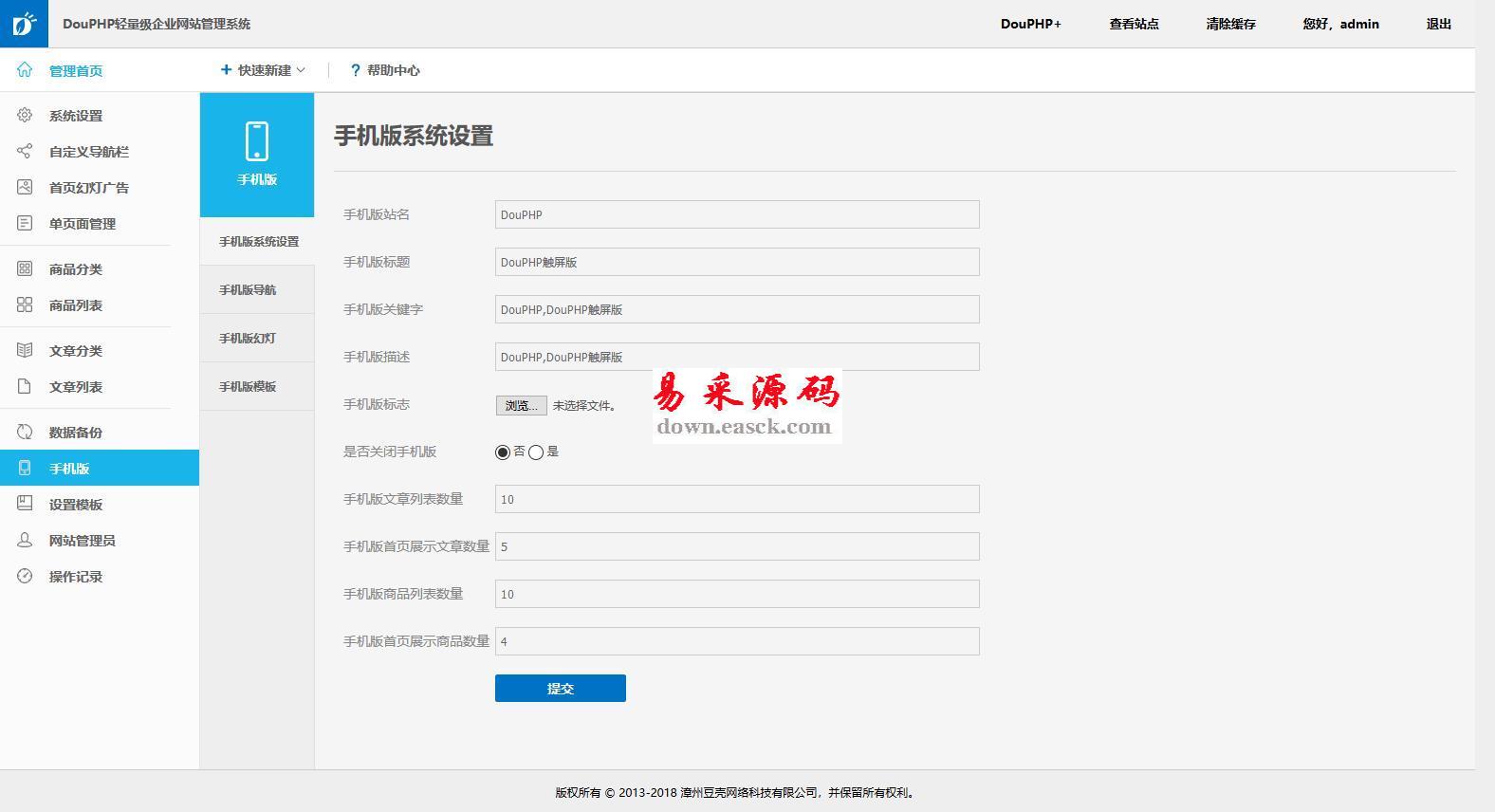This screenshot has width=1495, height=812.
Task: Select 是 radio to close mobile version
Action: pos(536,452)
